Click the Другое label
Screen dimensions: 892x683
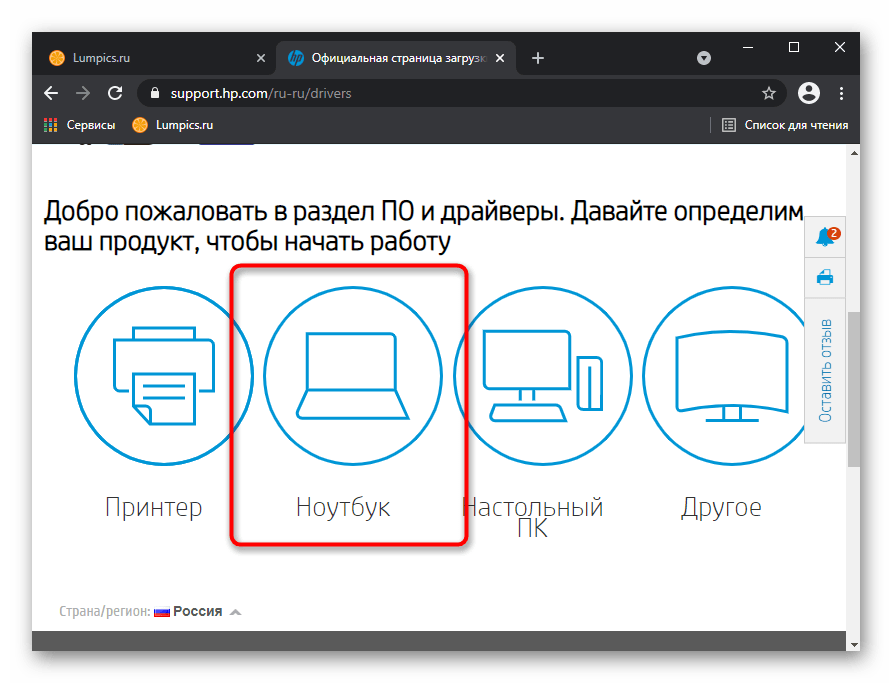click(x=721, y=507)
